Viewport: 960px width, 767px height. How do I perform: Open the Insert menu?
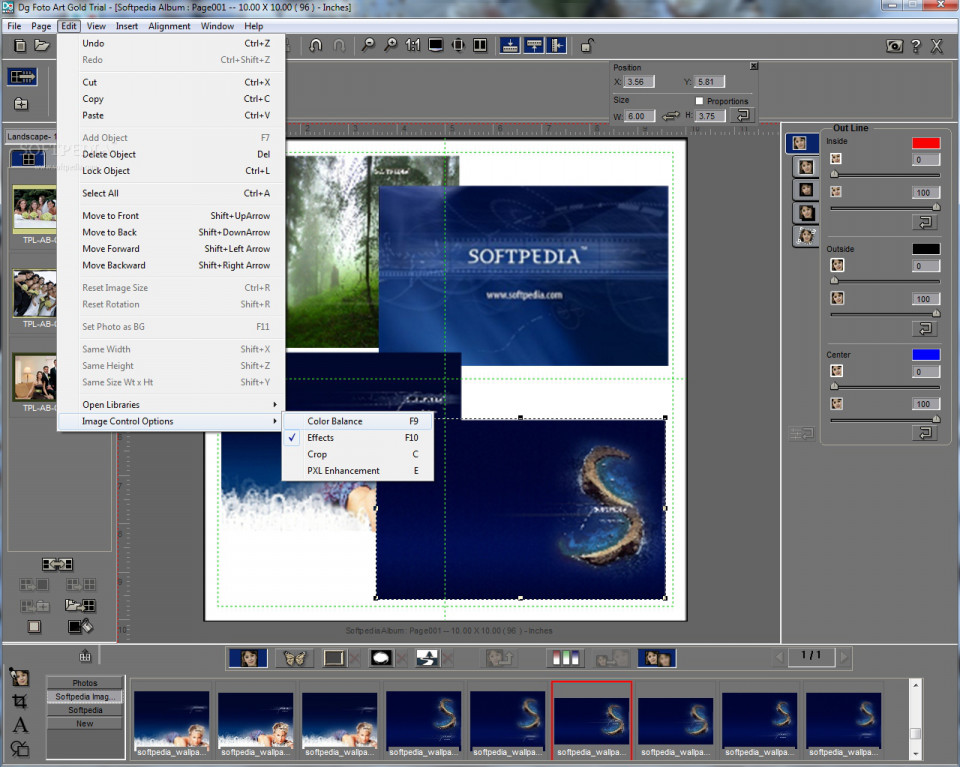127,26
